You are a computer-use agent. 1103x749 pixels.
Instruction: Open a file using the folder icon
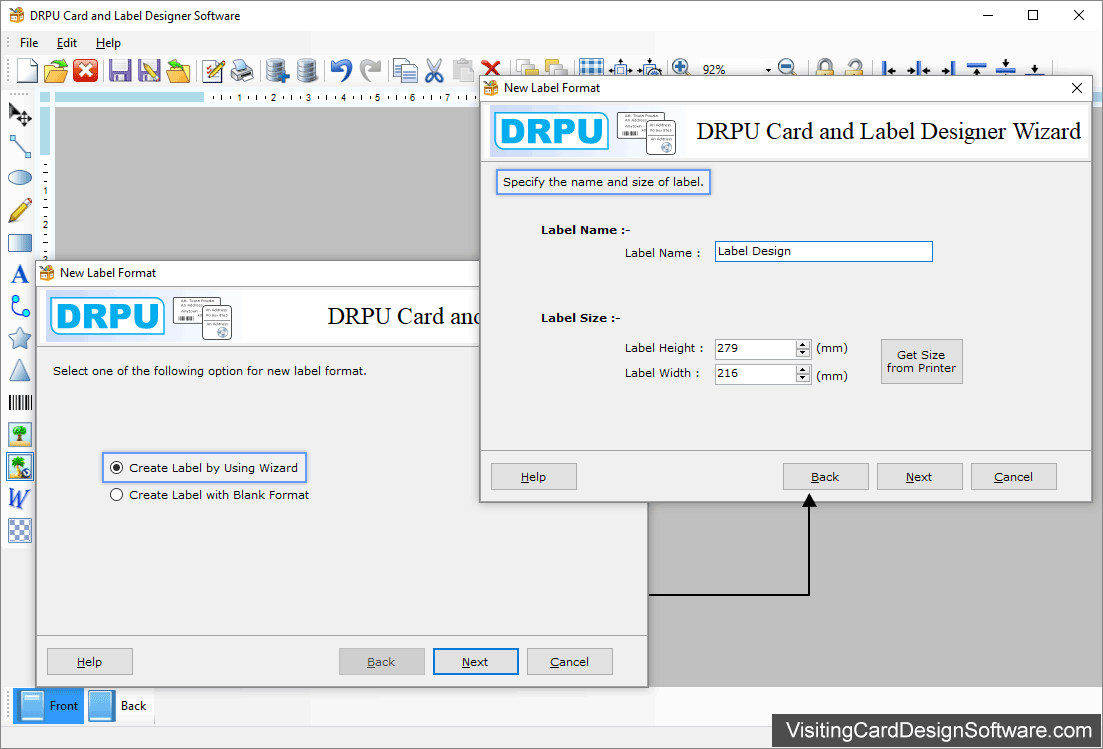pos(56,70)
